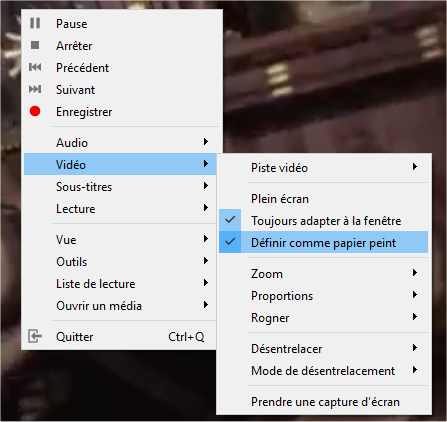This screenshot has height=422, width=447.
Task: Choose Prendre une capture d'écran
Action: (x=323, y=402)
